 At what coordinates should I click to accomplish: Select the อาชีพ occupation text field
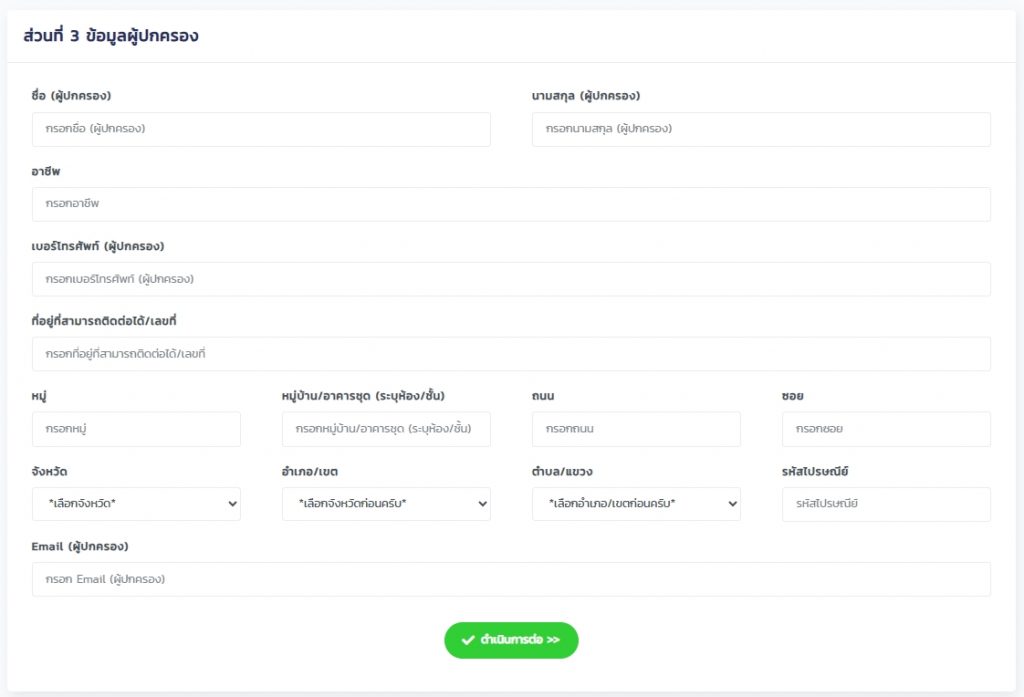[511, 204]
